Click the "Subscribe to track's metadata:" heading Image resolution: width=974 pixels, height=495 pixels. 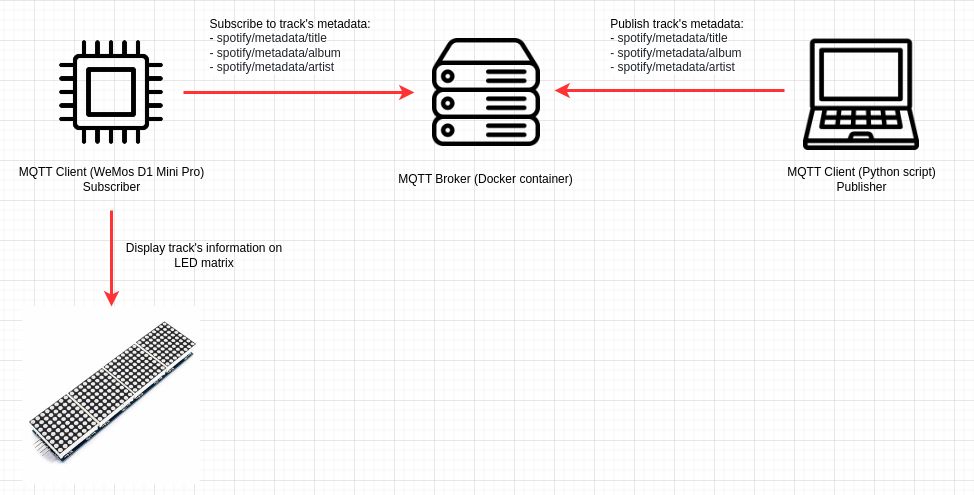click(289, 24)
